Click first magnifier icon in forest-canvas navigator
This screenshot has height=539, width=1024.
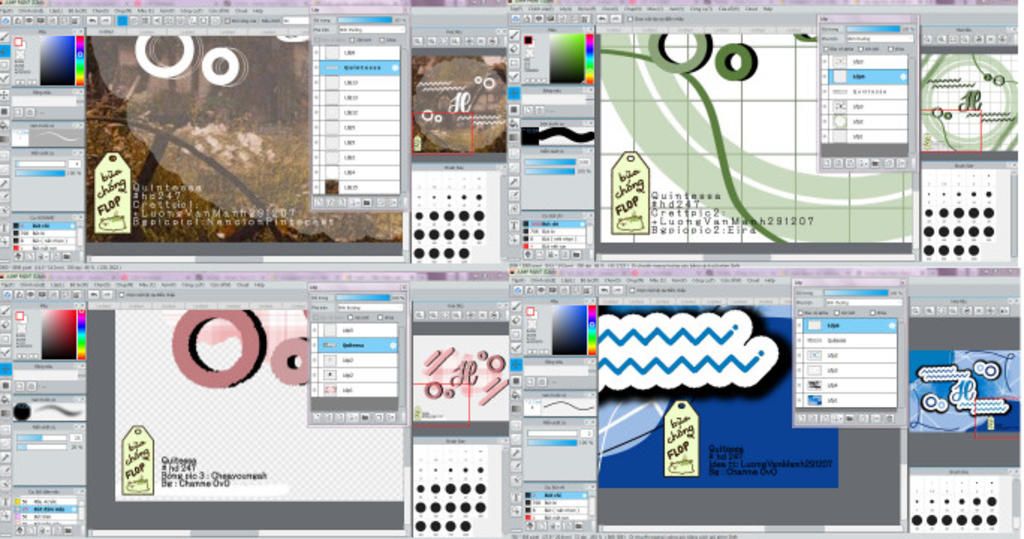point(419,41)
